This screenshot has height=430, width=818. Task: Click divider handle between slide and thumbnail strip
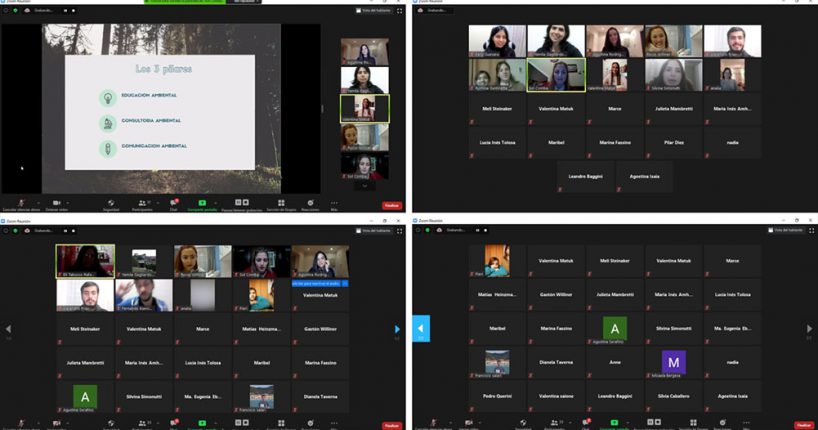pyautogui.click(x=322, y=108)
